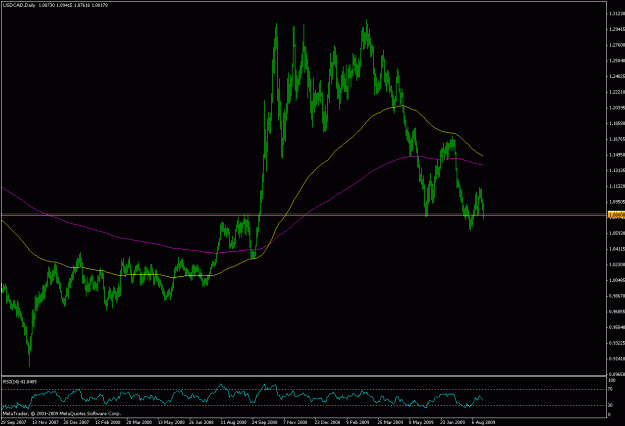Click the RSI 0 scale label

[x=609, y=415]
